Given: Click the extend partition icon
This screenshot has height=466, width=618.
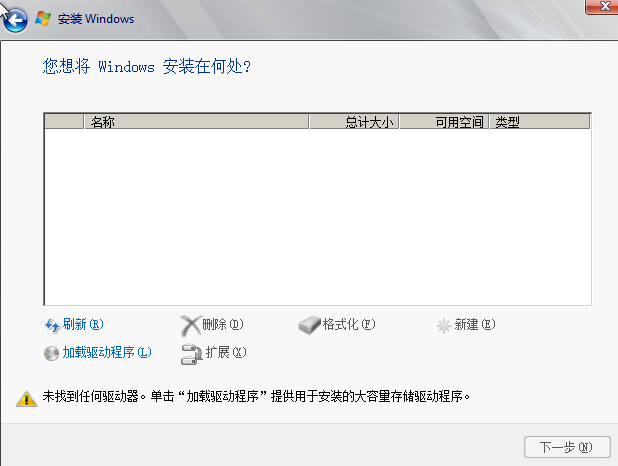Looking at the screenshot, I should (x=190, y=353).
